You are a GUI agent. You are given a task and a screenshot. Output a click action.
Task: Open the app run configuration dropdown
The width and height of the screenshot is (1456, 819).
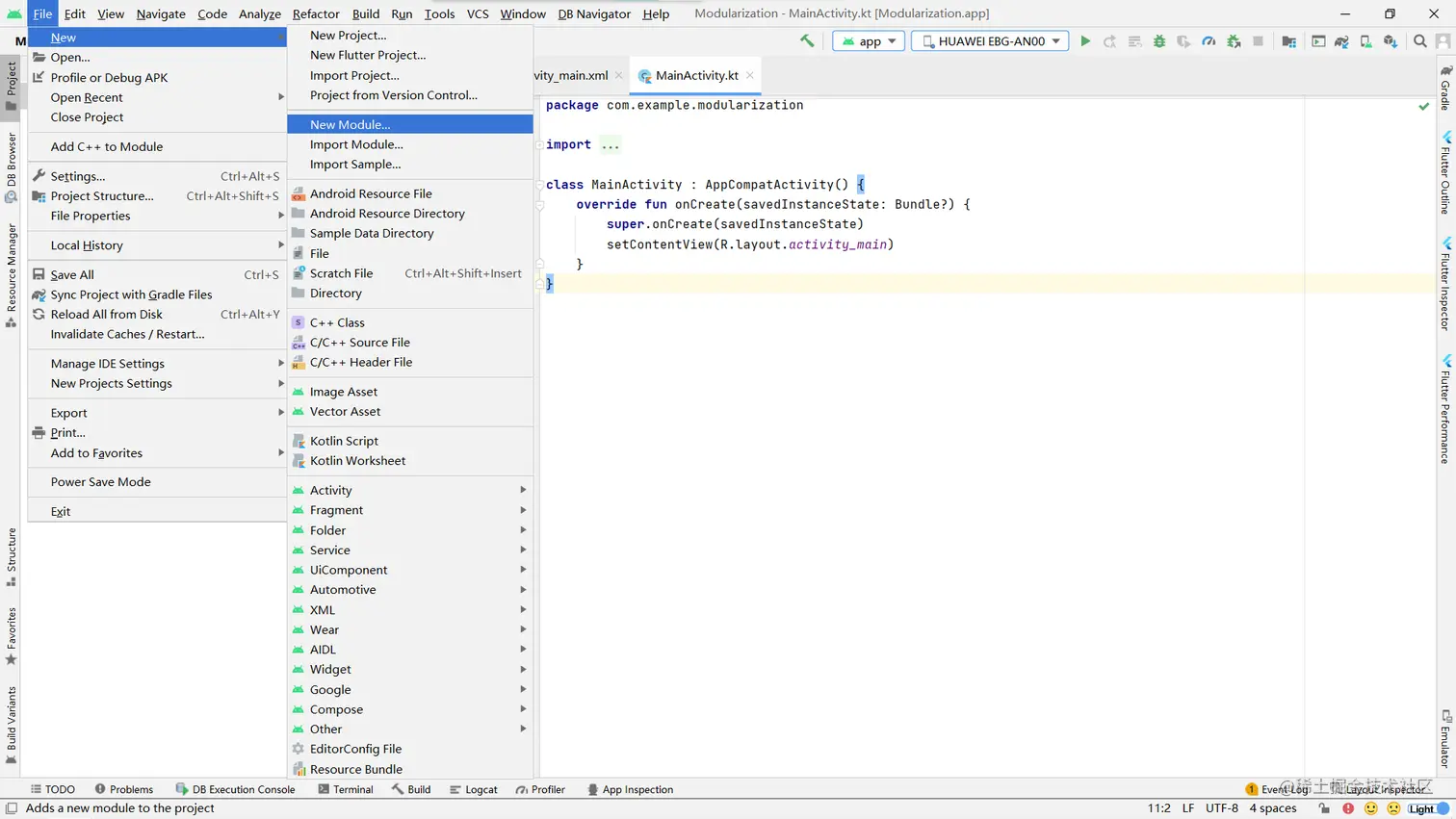pyautogui.click(x=869, y=41)
